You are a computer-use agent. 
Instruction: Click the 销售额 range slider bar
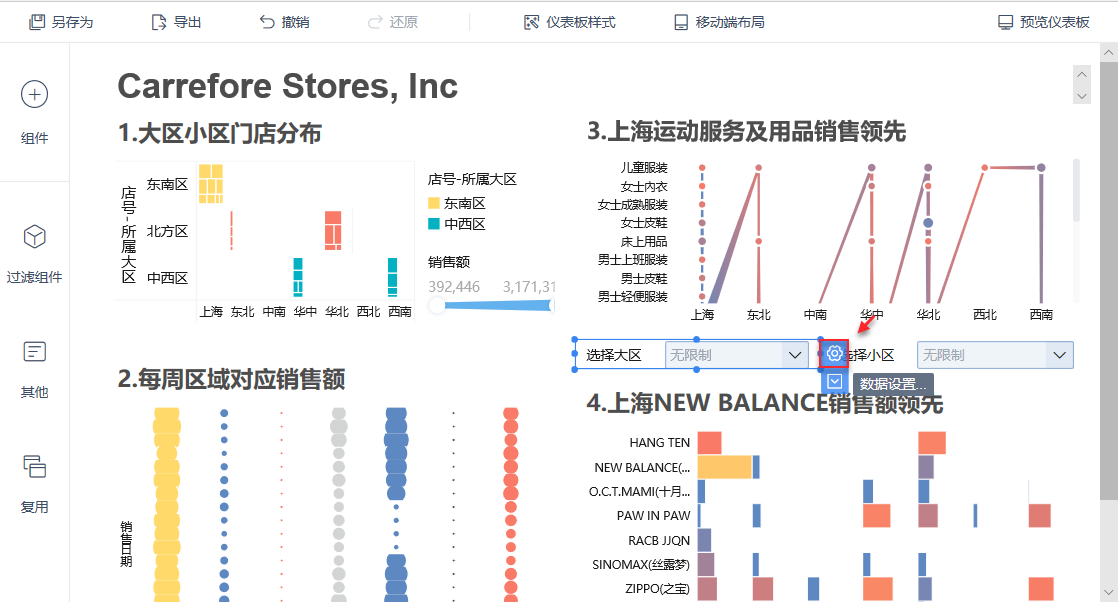click(x=496, y=305)
